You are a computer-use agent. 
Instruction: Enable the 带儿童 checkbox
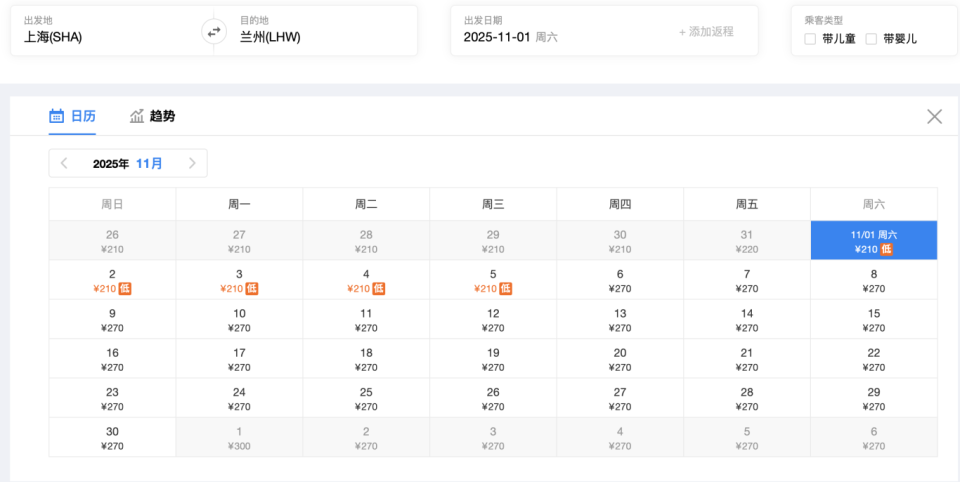pyautogui.click(x=810, y=39)
